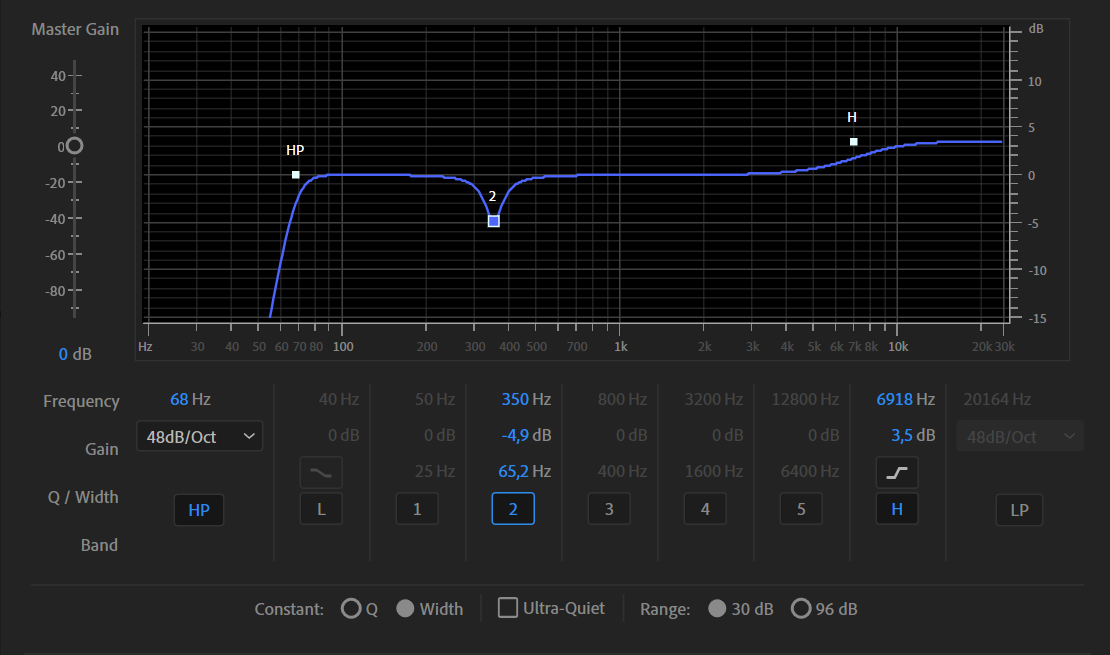
Task: Edit the Master Gain 0 dB value
Action: pyautogui.click(x=75, y=354)
